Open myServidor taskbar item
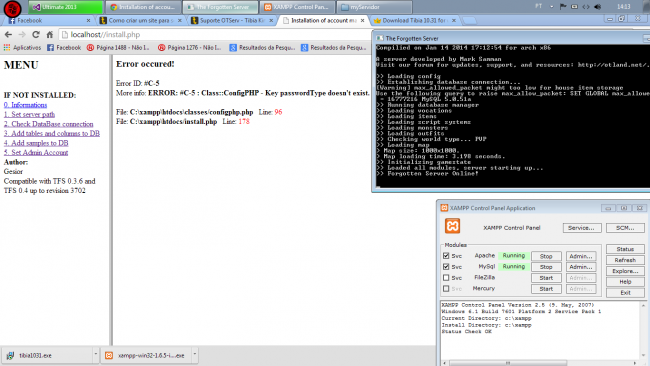This screenshot has height=366, width=650. click(x=375, y=7)
